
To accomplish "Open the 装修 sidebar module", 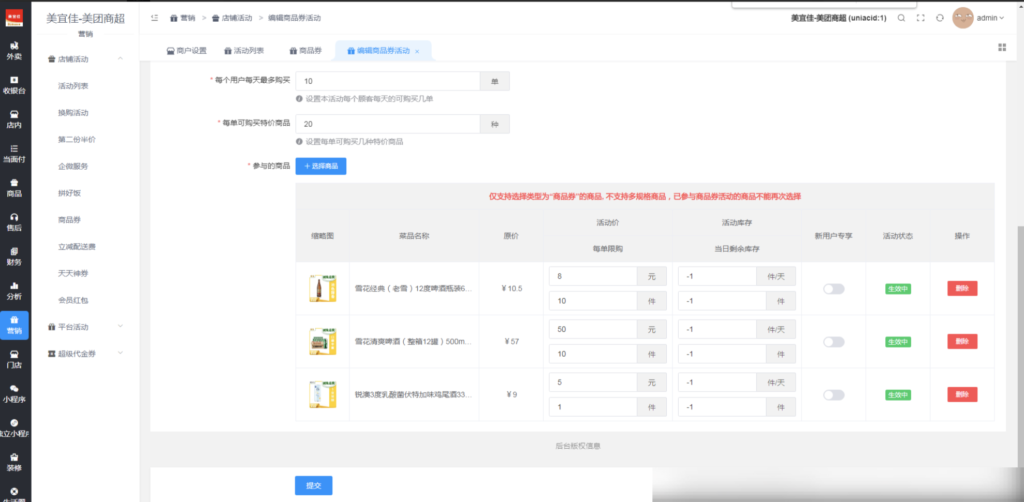I will pyautogui.click(x=14, y=462).
